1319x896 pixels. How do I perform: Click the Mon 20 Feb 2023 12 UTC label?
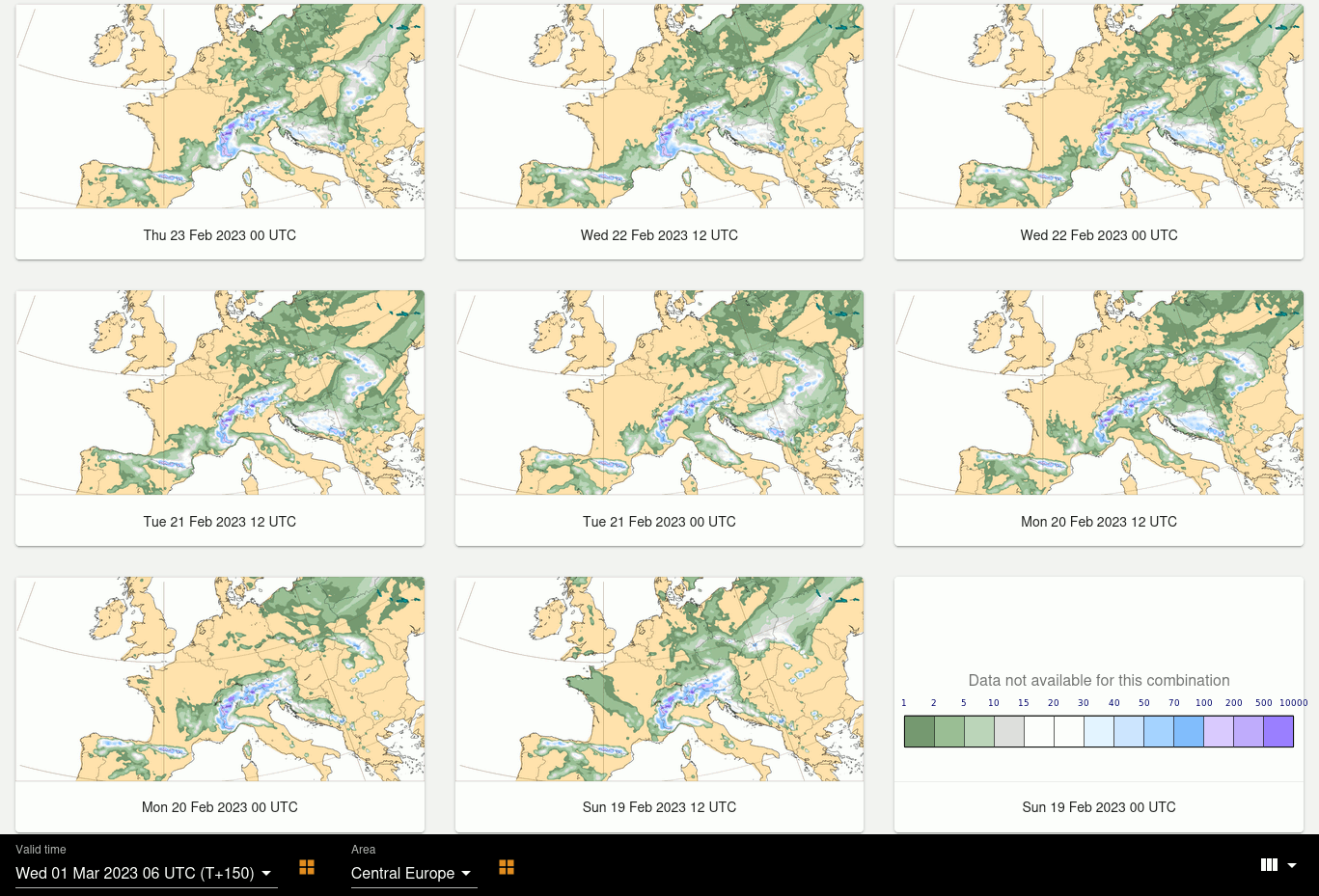pyautogui.click(x=1099, y=522)
